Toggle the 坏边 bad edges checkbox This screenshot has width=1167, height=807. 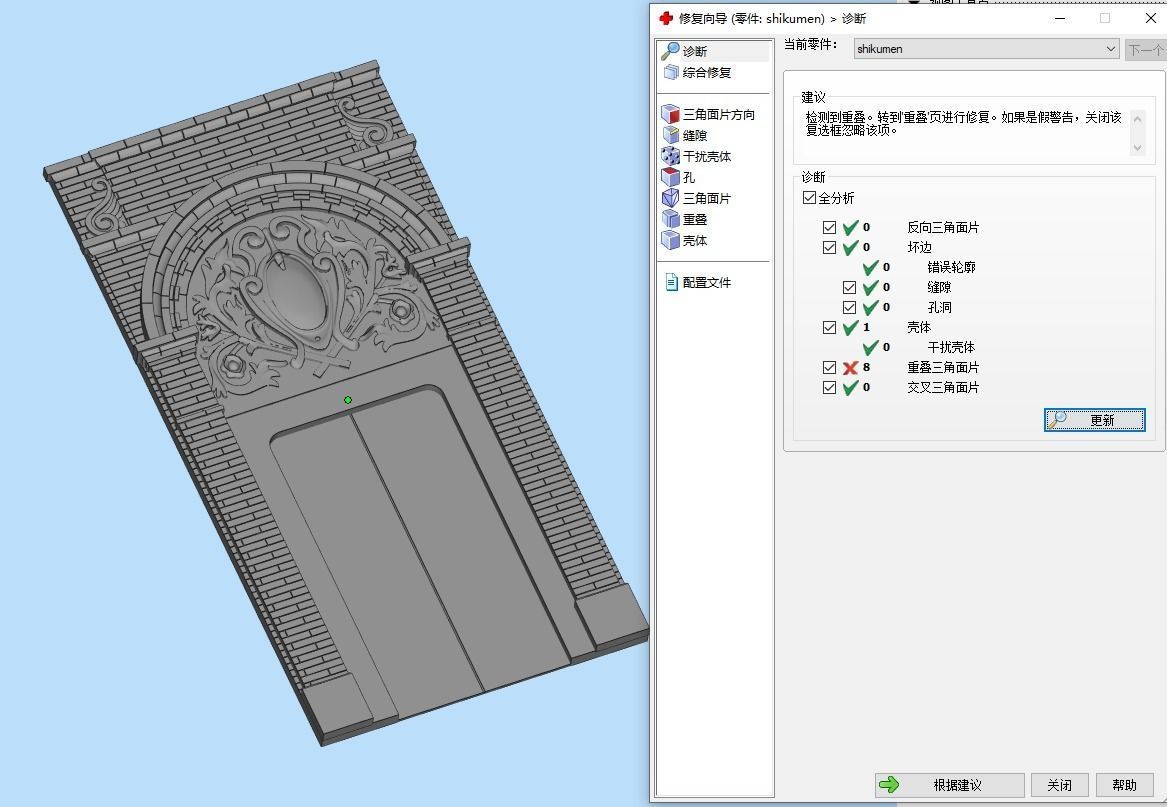tap(830, 247)
